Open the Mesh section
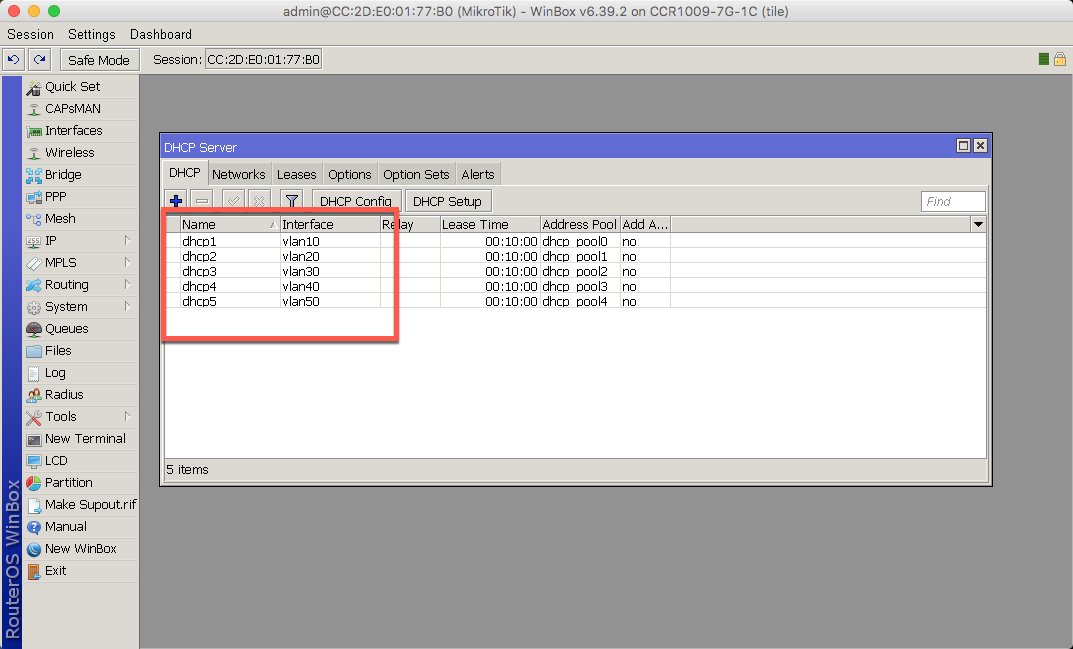The height and width of the screenshot is (649, 1073). pos(81,218)
